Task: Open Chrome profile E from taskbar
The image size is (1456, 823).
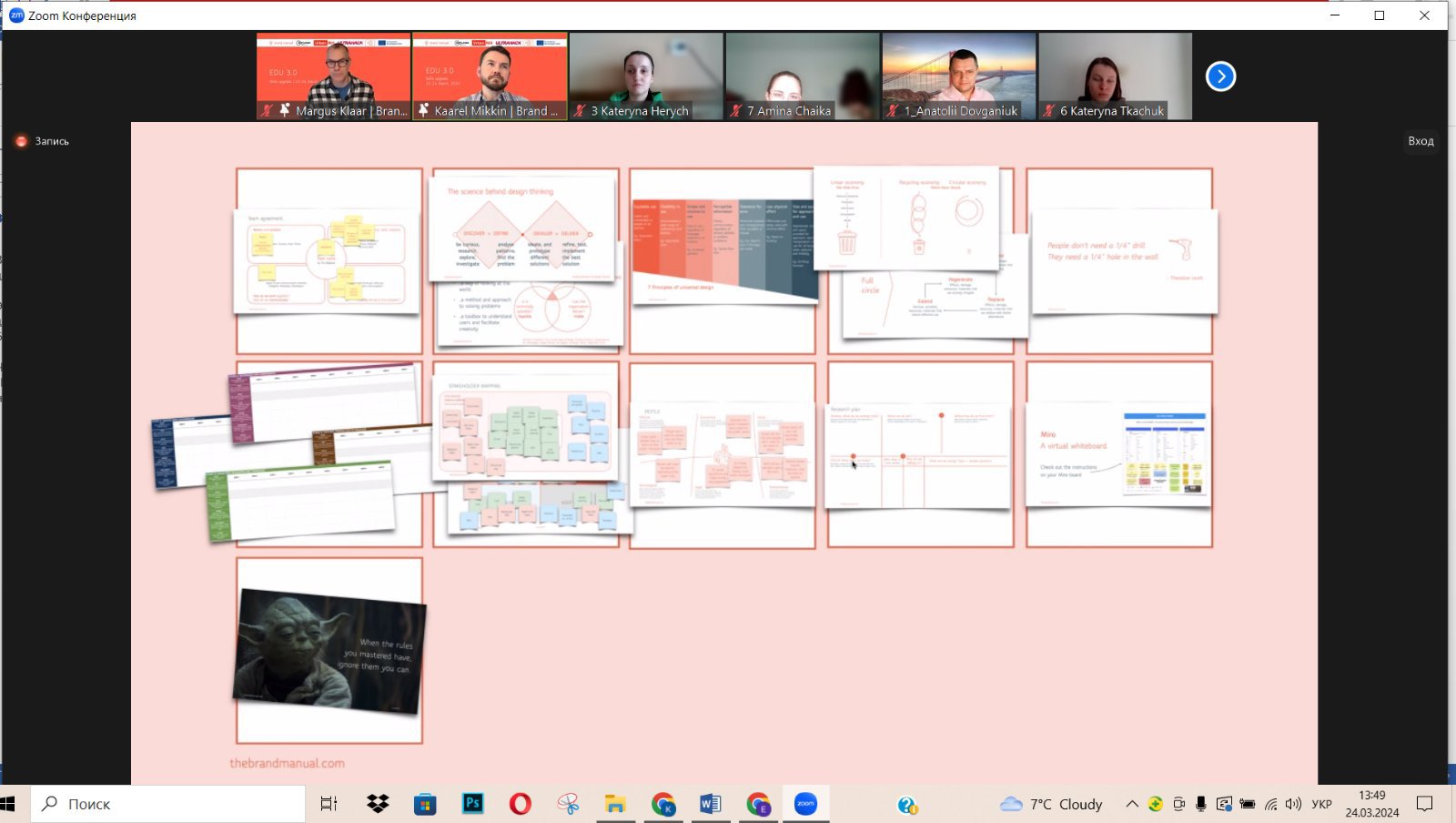Action: pos(758,804)
